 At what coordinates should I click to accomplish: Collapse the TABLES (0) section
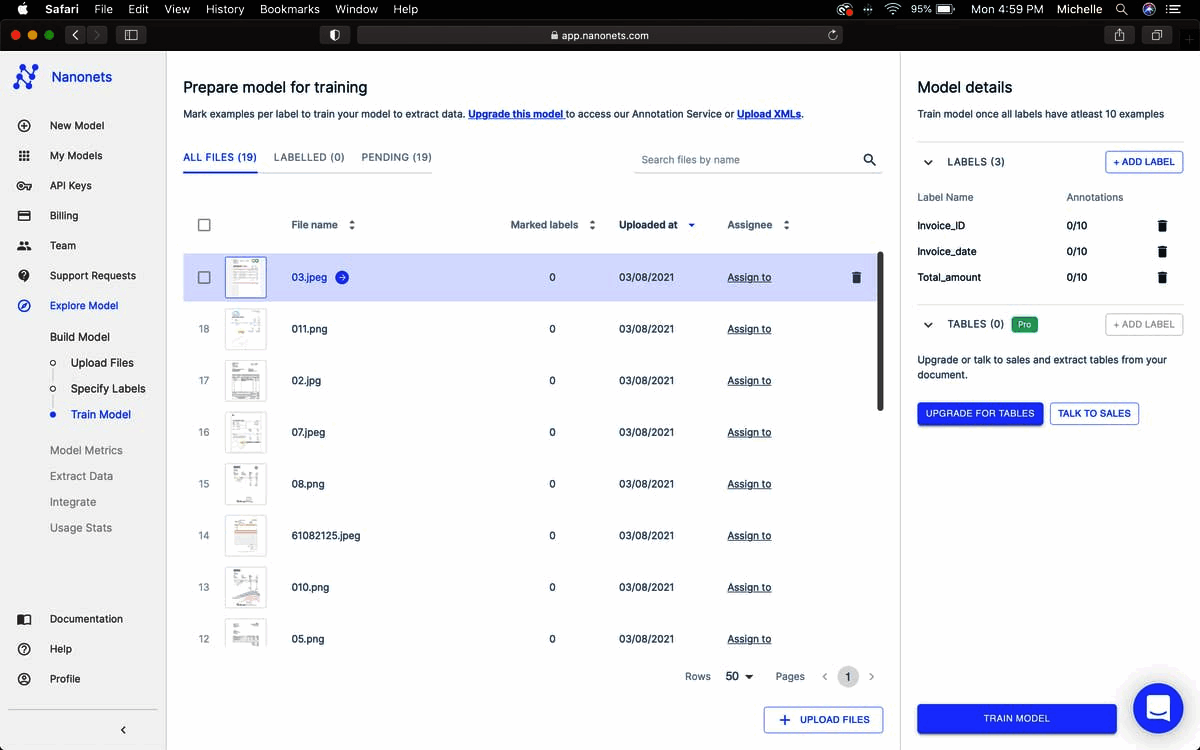click(x=928, y=325)
